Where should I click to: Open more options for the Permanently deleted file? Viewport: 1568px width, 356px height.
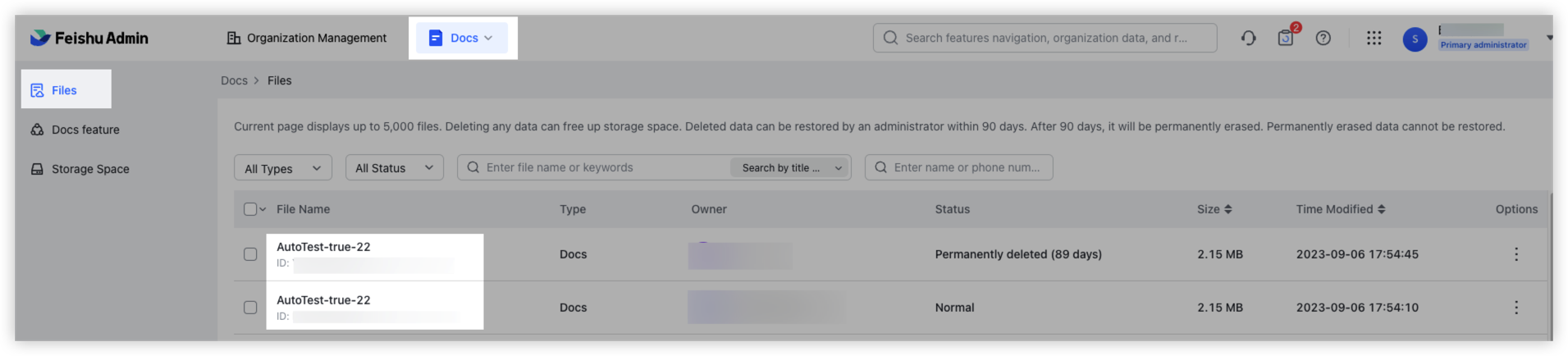coord(1515,254)
